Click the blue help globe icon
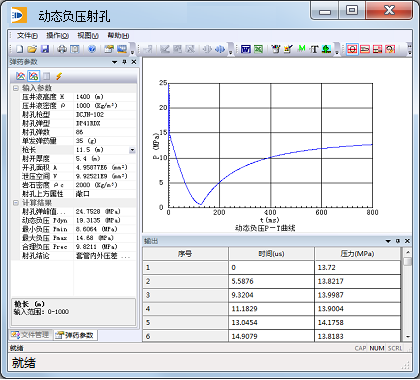 [92, 49]
